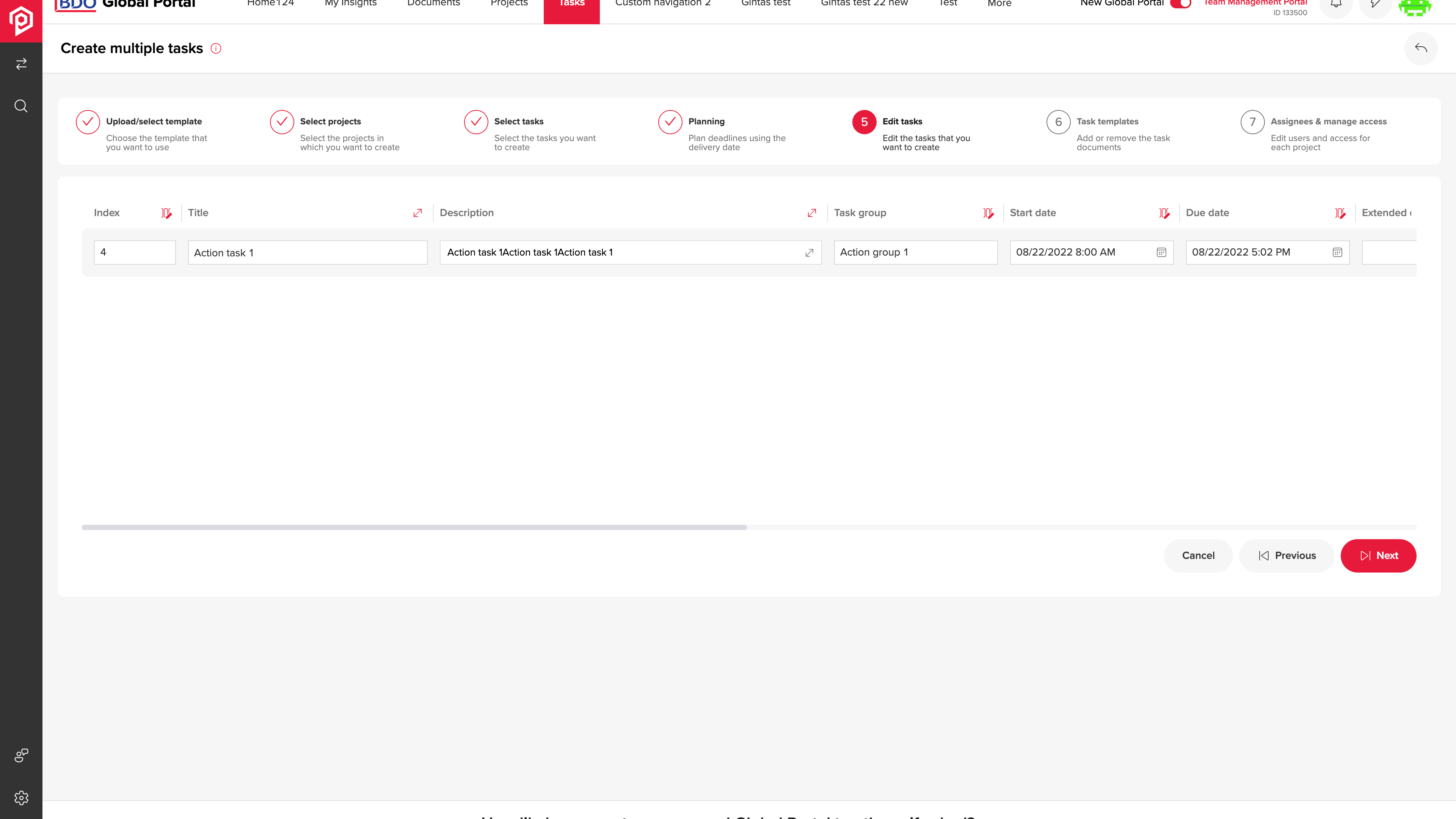Open the Documents tab
The height and width of the screenshot is (819, 1456).
click(x=433, y=3)
